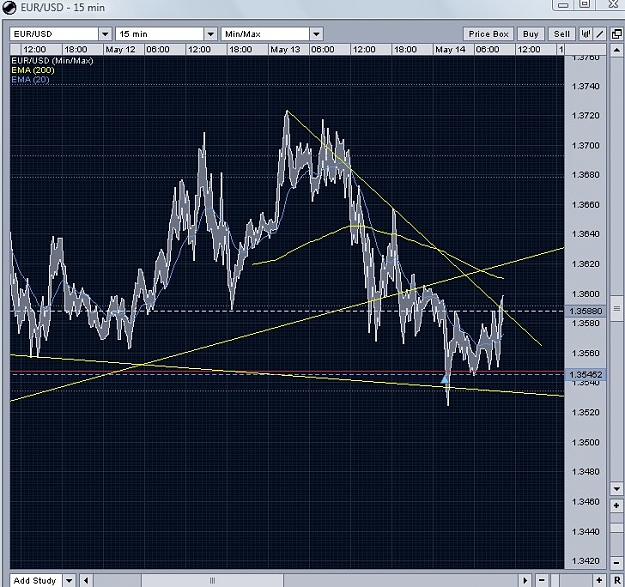The height and width of the screenshot is (587, 625).
Task: Click the May 13 date label
Action: coord(285,49)
